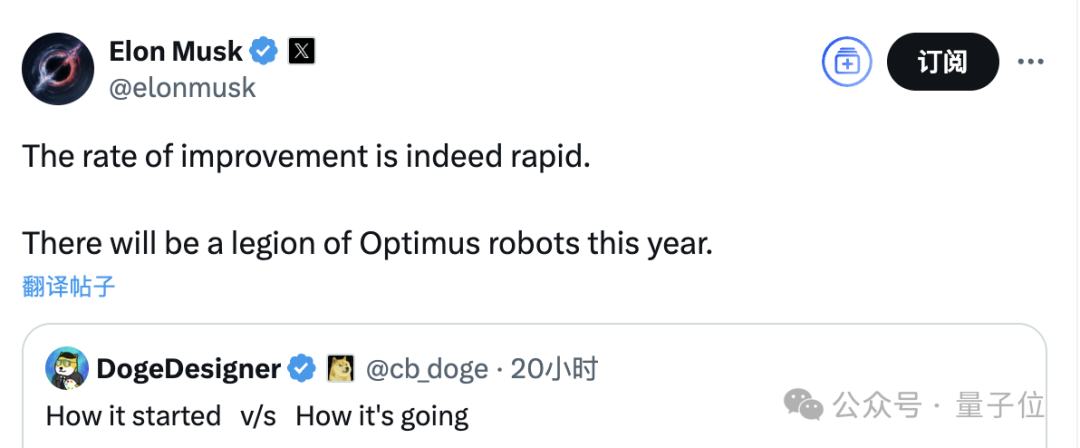This screenshot has height=448, width=1080.
Task: Open the three-dot more options menu
Action: click(x=1031, y=62)
